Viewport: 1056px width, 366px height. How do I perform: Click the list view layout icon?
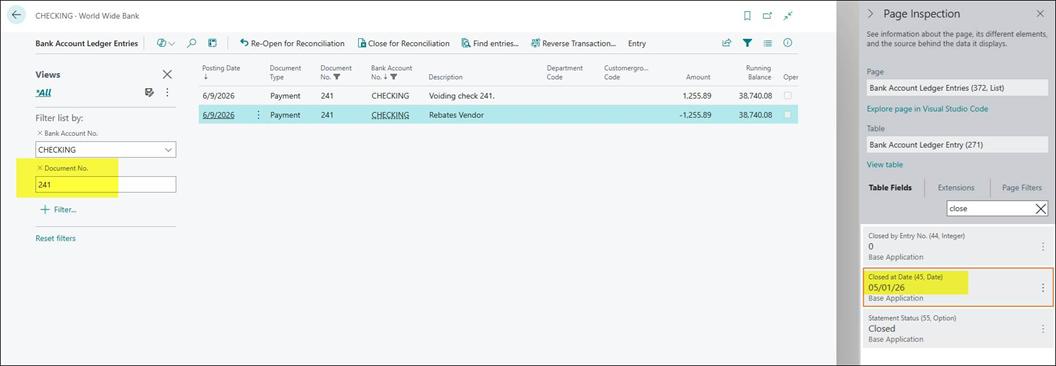tap(767, 43)
